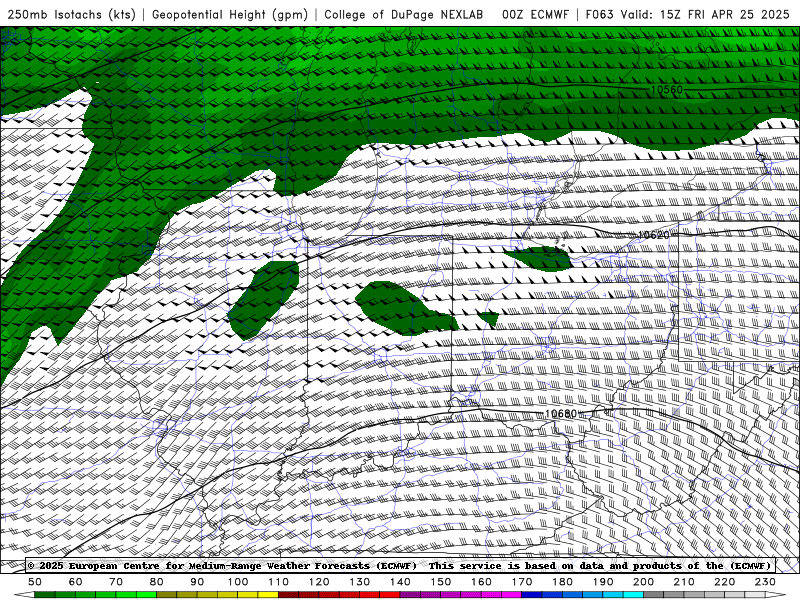The height and width of the screenshot is (600, 800).
Task: Click the 10620 height contour label
Action: pos(654,235)
